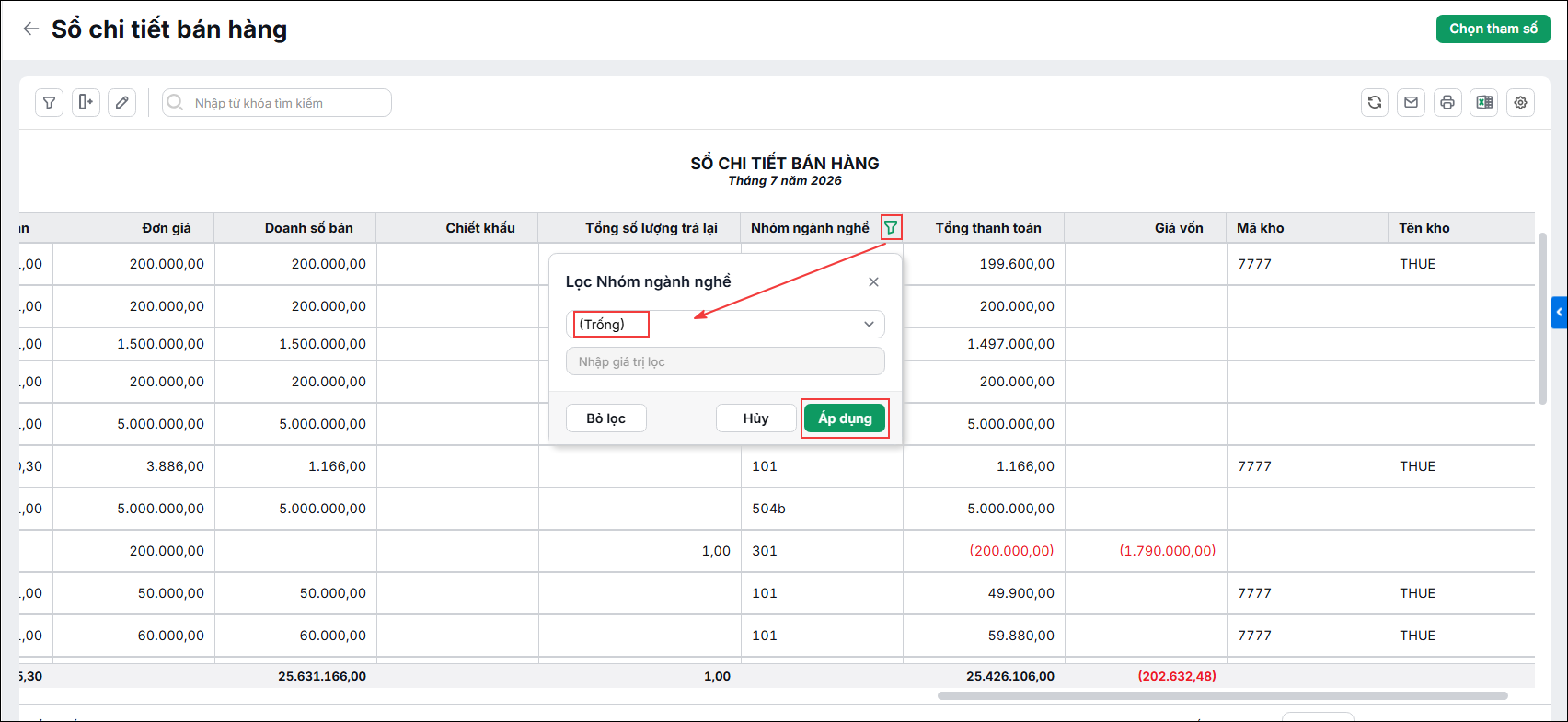Click the Nhóm ngành nghề header text
This screenshot has height=722, width=1568.
(x=810, y=228)
